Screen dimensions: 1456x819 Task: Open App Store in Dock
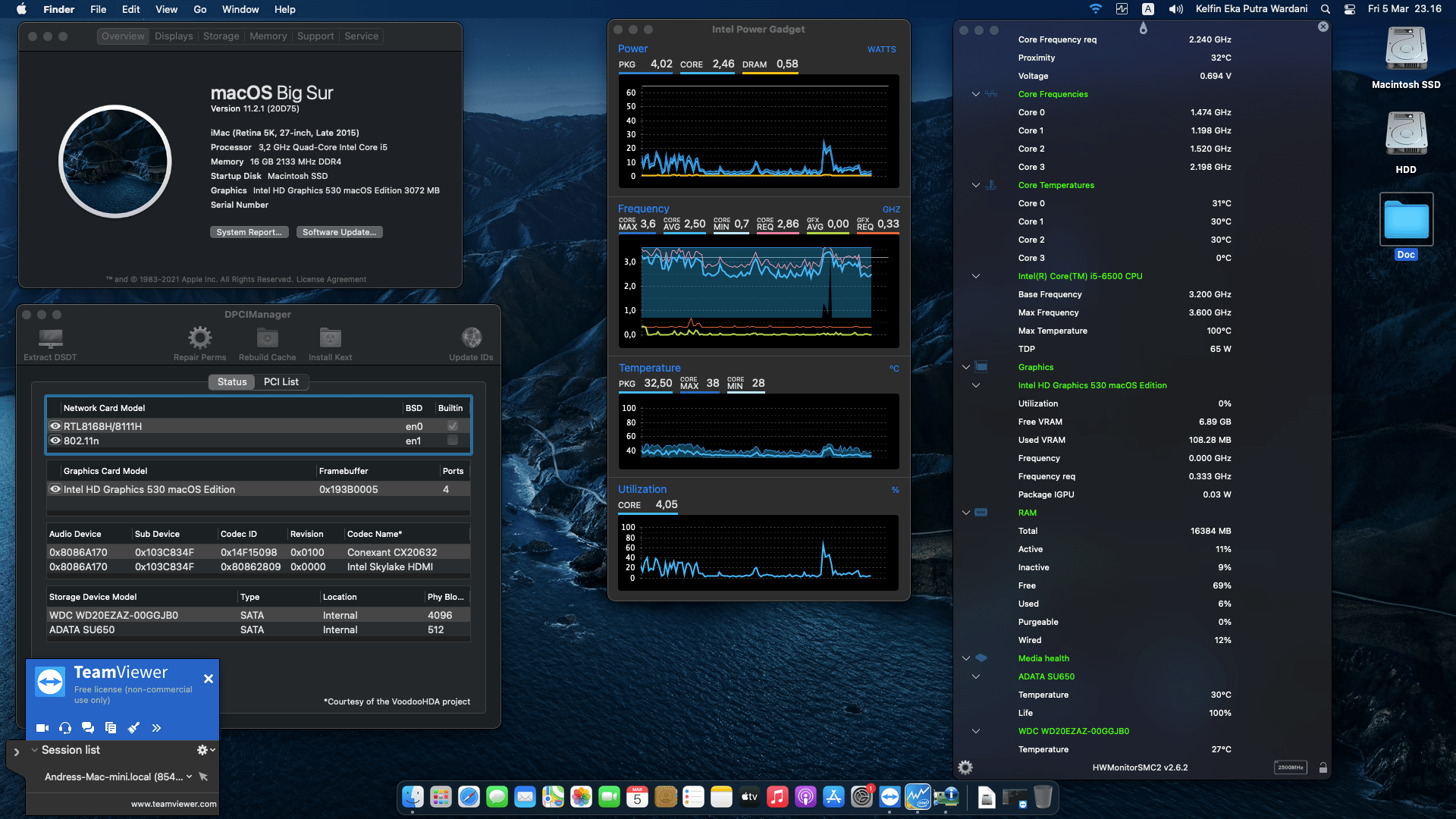pyautogui.click(x=833, y=797)
